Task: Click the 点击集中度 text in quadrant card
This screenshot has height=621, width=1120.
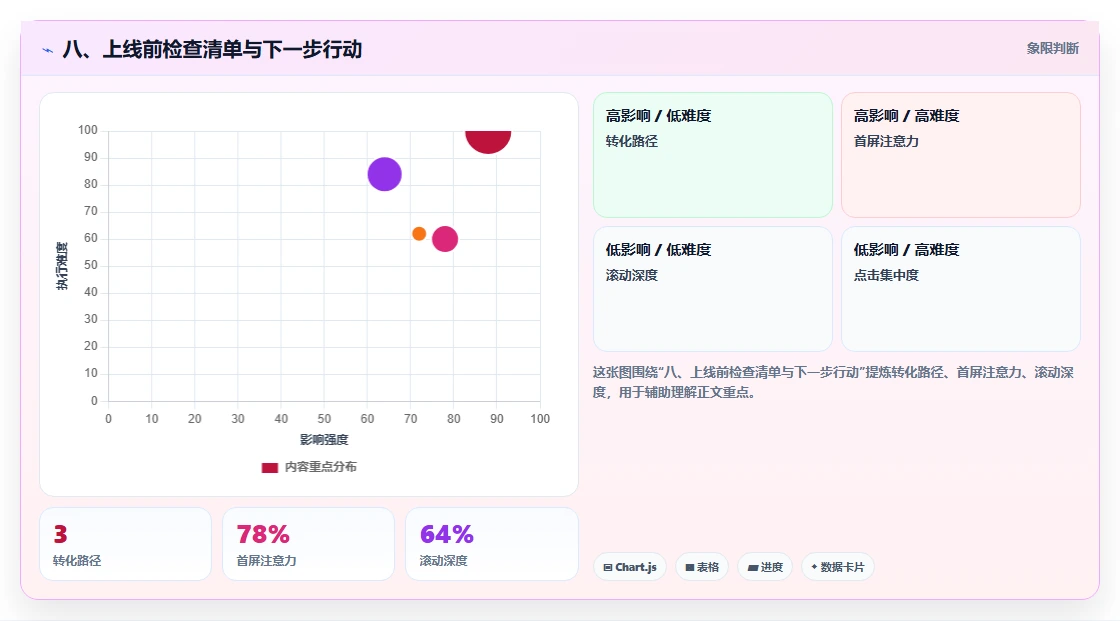Action: tap(886, 275)
